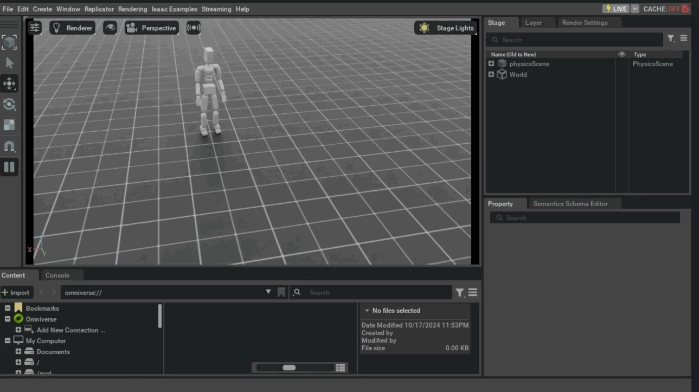This screenshot has height=392, width=699.
Task: Open the Stage panel filter icon
Action: (671, 39)
